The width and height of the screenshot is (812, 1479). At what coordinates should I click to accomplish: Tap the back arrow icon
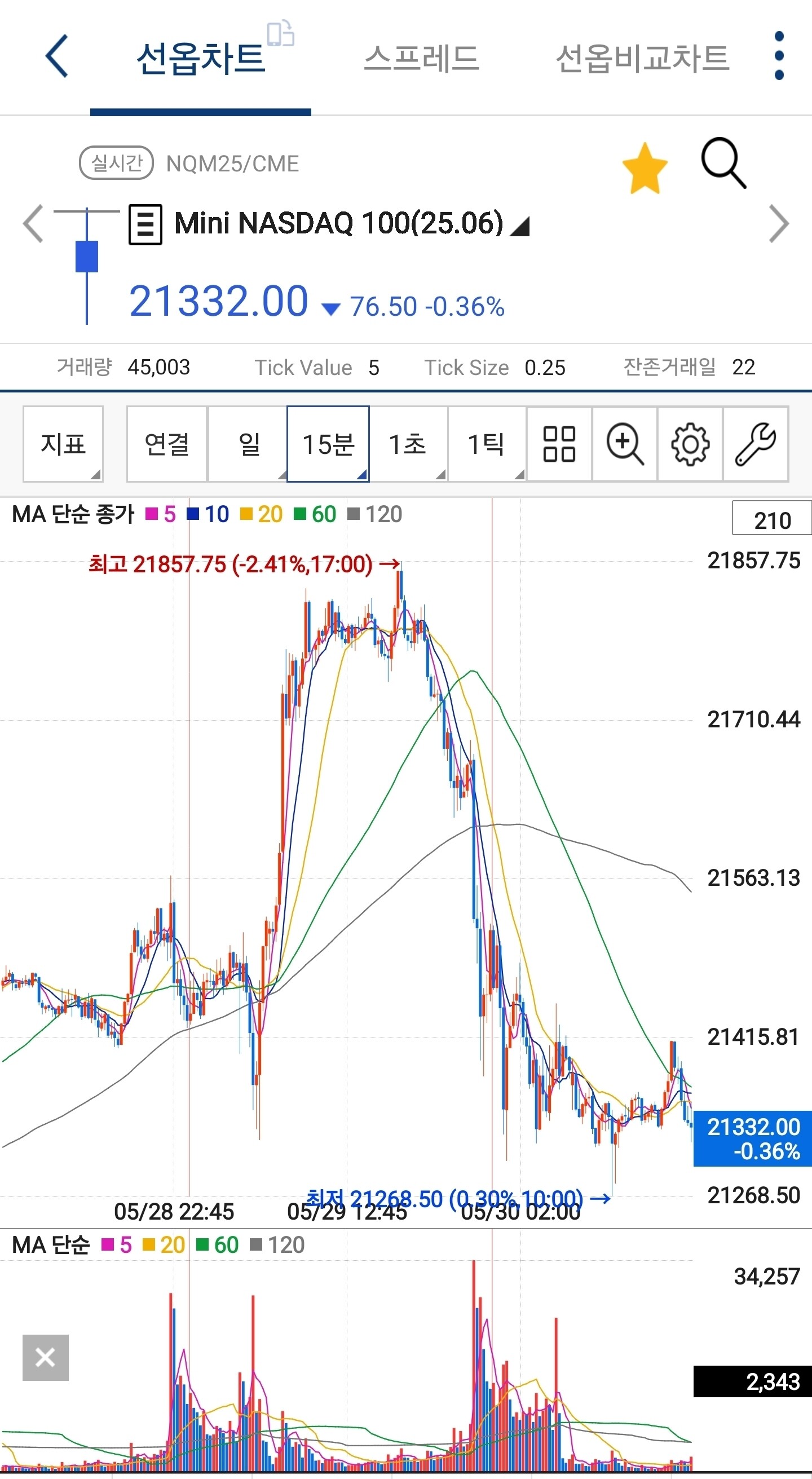[57, 56]
